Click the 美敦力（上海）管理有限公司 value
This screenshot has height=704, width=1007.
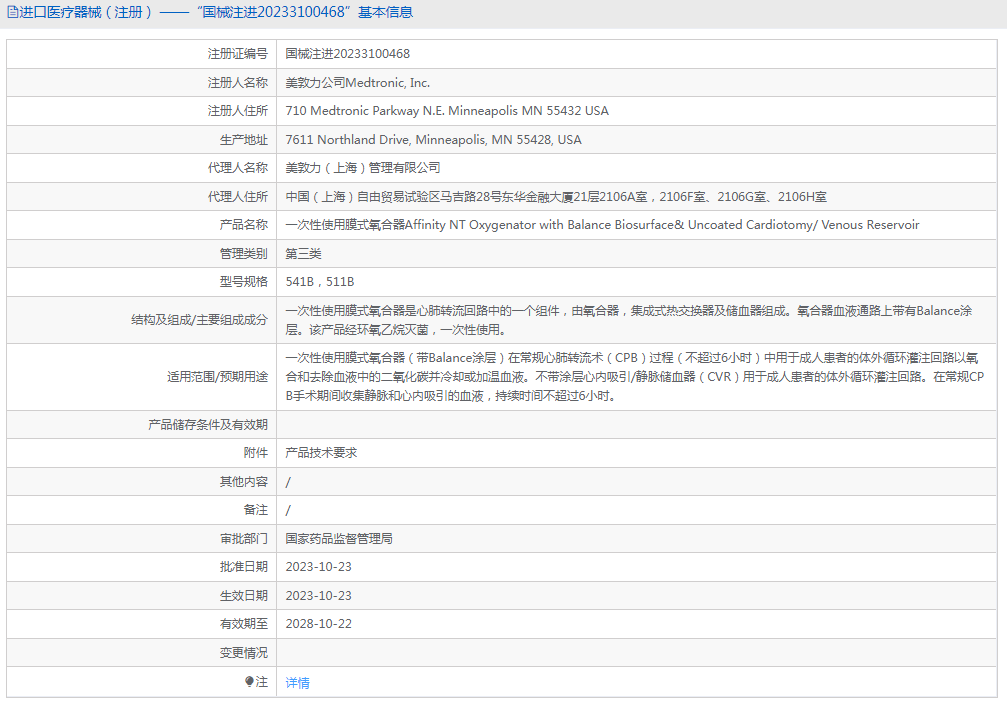[363, 168]
